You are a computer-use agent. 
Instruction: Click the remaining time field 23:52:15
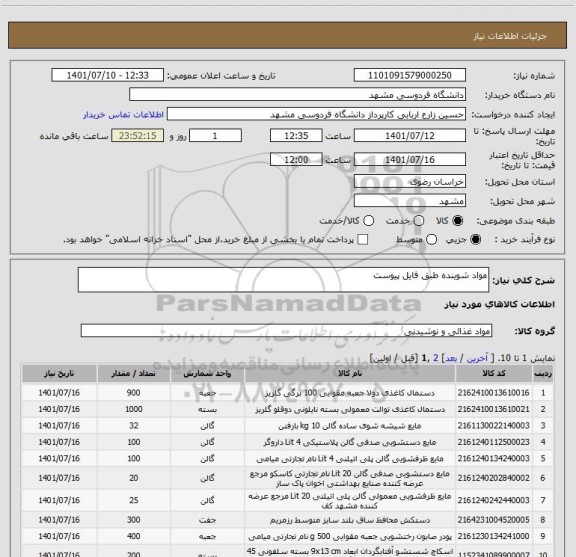tap(138, 136)
